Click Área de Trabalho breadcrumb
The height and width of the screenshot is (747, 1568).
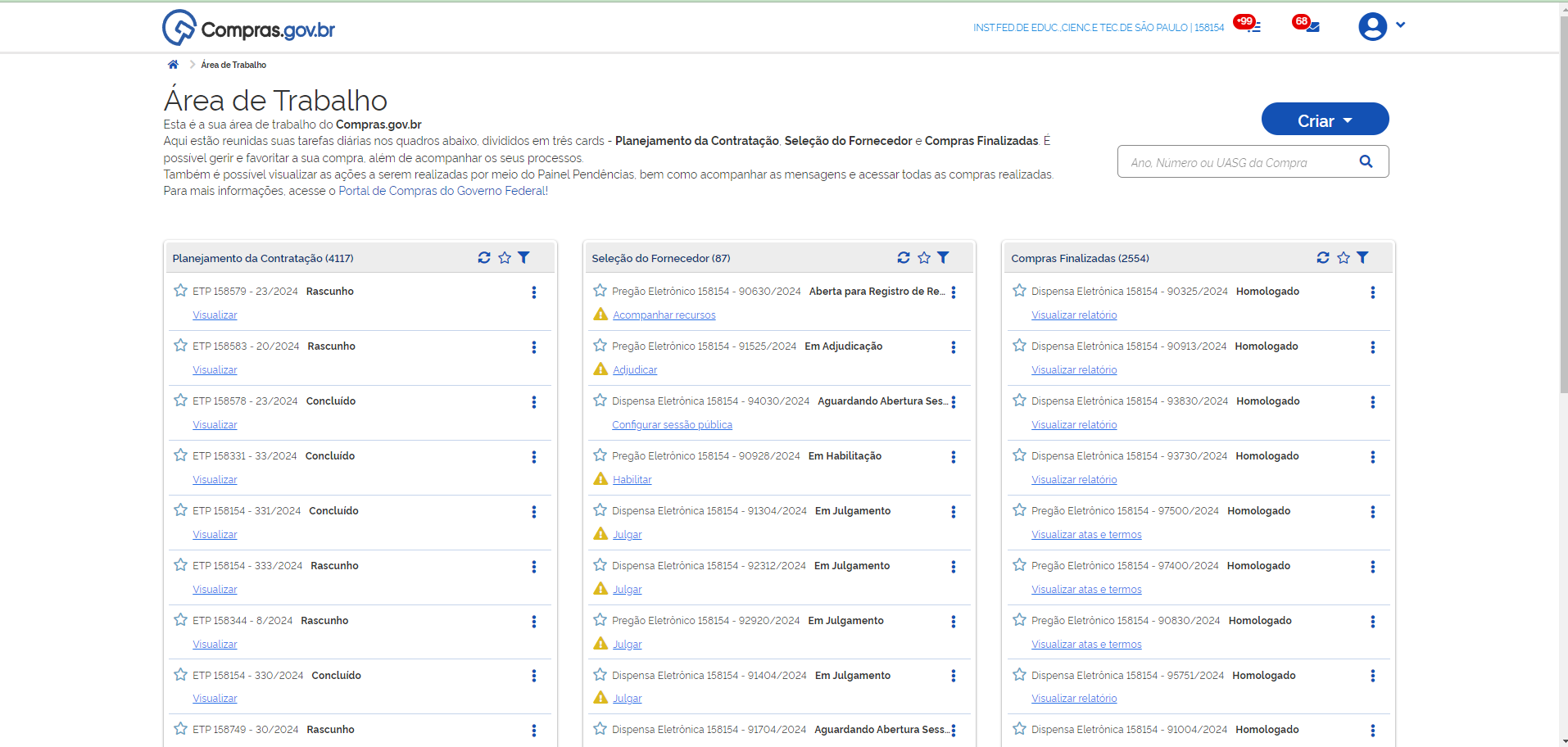click(x=233, y=65)
